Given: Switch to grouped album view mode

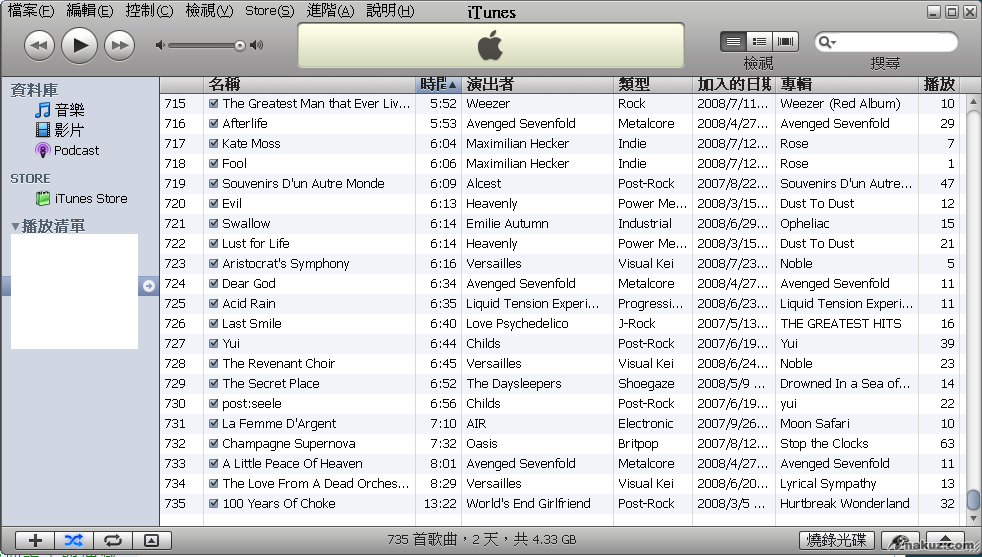Looking at the screenshot, I should click(759, 41).
